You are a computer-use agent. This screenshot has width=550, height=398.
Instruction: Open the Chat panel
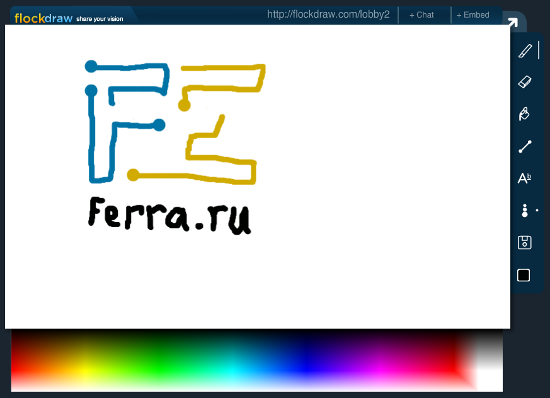click(422, 15)
